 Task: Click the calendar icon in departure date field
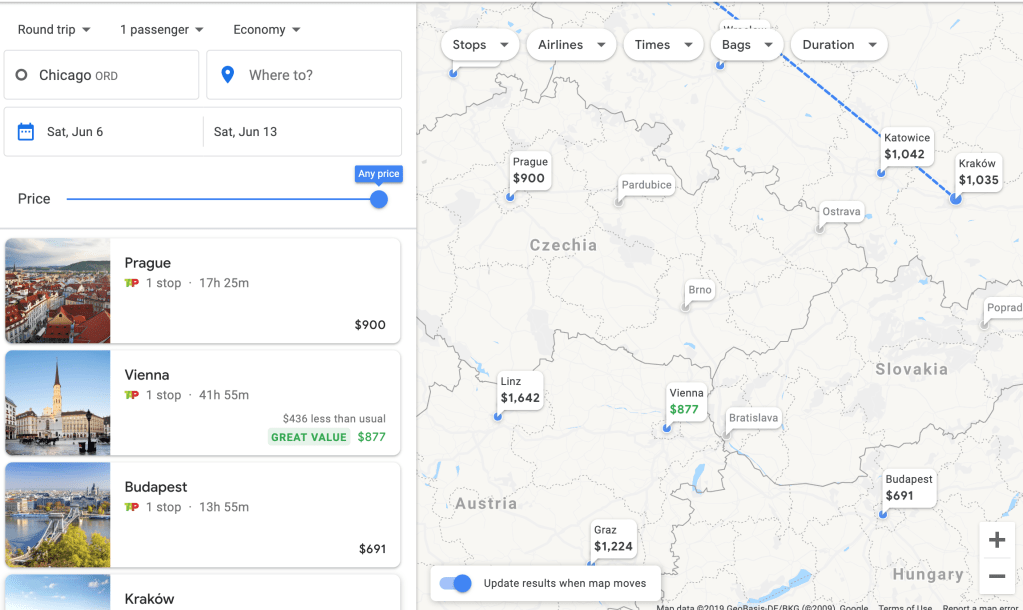pos(26,132)
